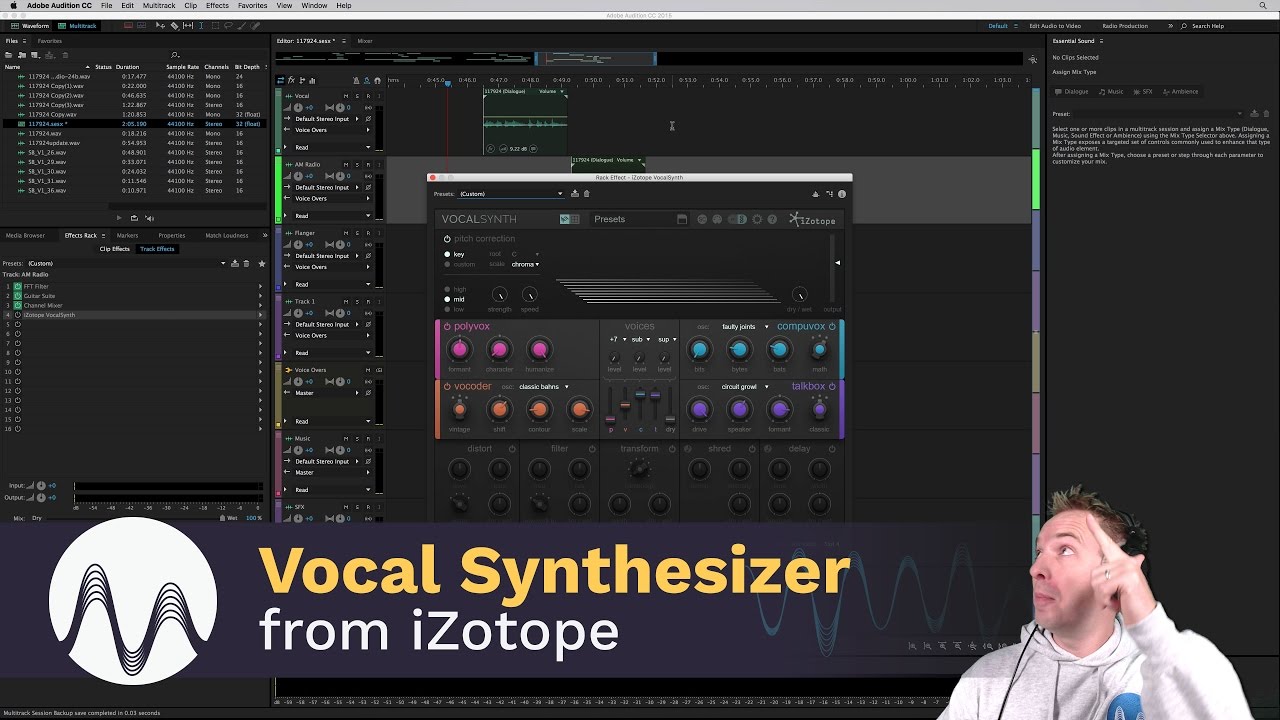The height and width of the screenshot is (720, 1280).
Task: Toggle power for Guitar Suite effect
Action: tap(18, 296)
